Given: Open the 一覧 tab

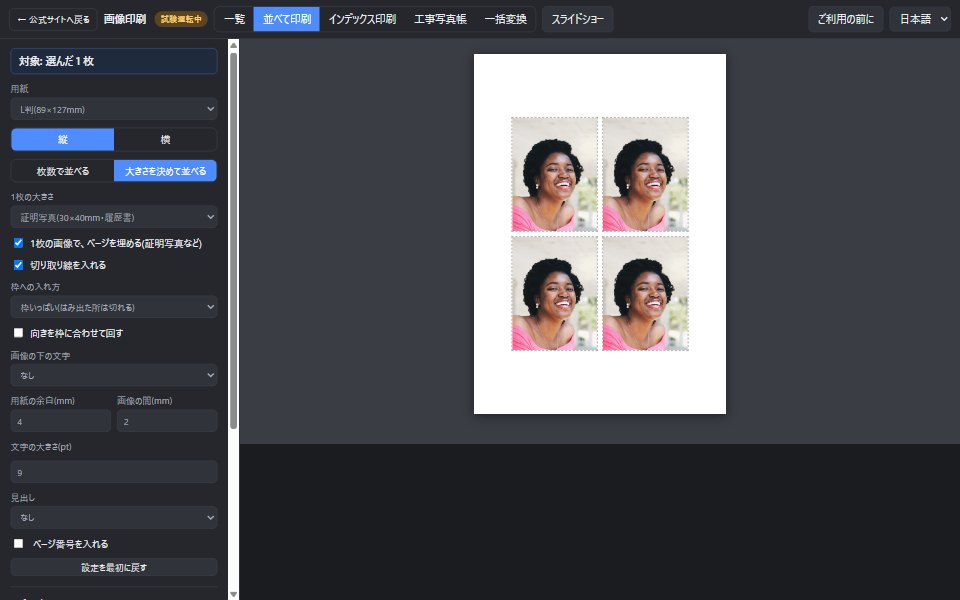Looking at the screenshot, I should (x=234, y=19).
